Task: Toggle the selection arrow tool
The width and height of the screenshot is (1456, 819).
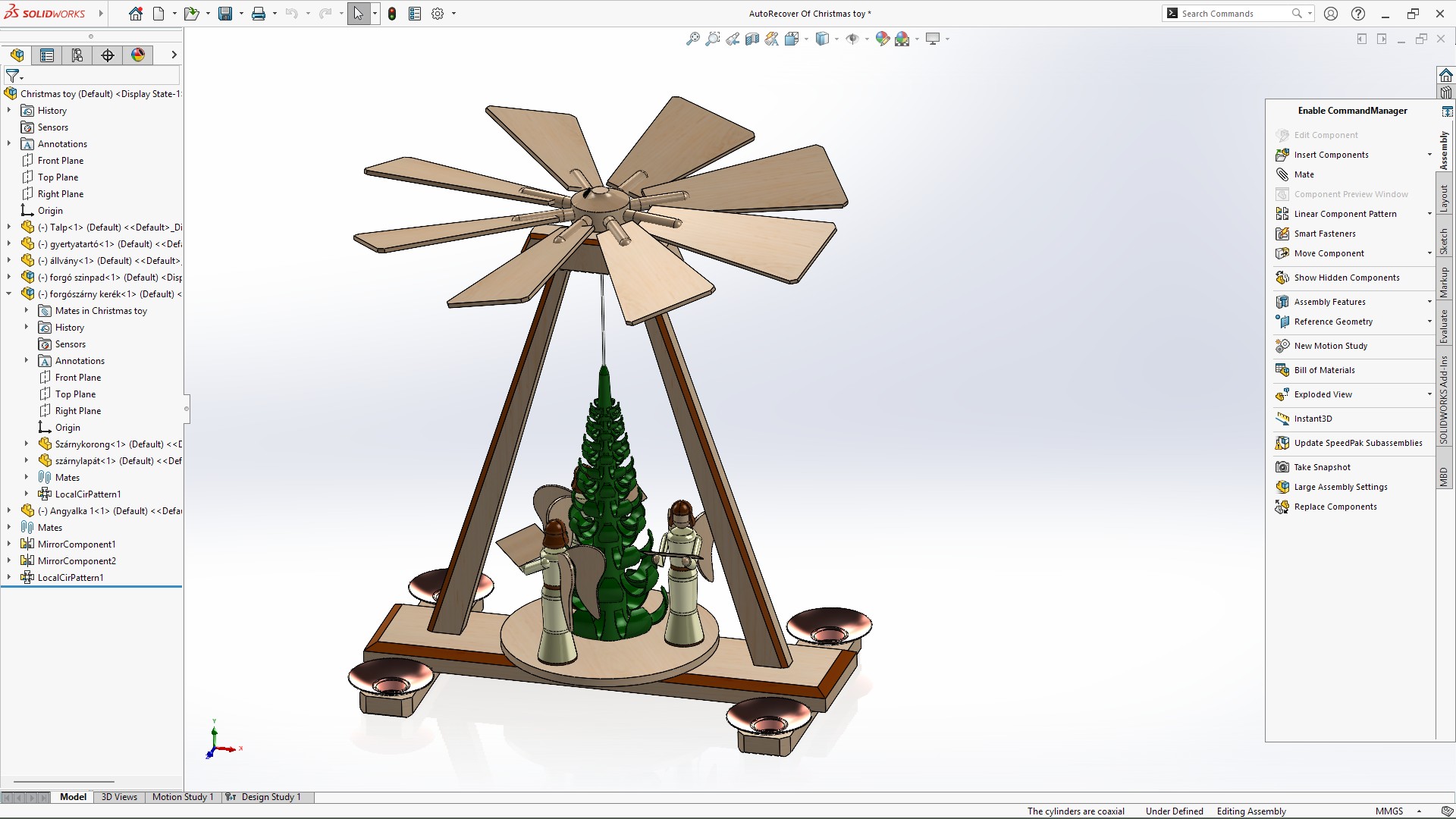Action: coord(358,14)
